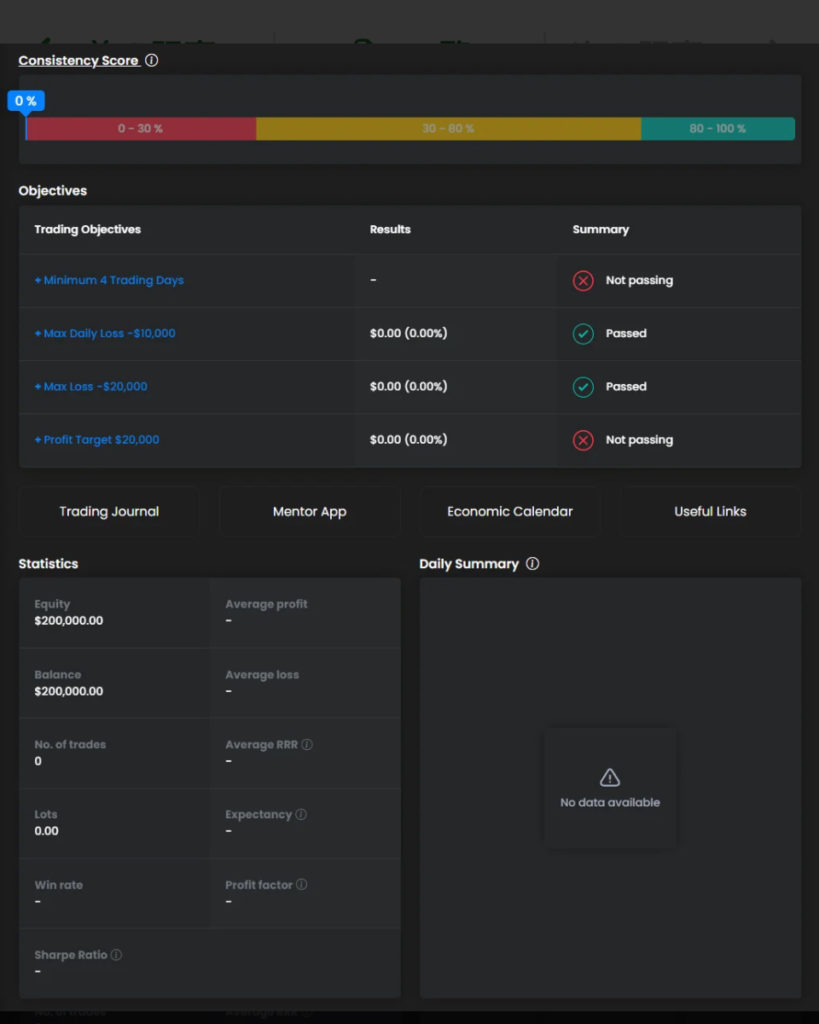The image size is (819, 1024).
Task: Click the Expectancy info icon
Action: 301,815
